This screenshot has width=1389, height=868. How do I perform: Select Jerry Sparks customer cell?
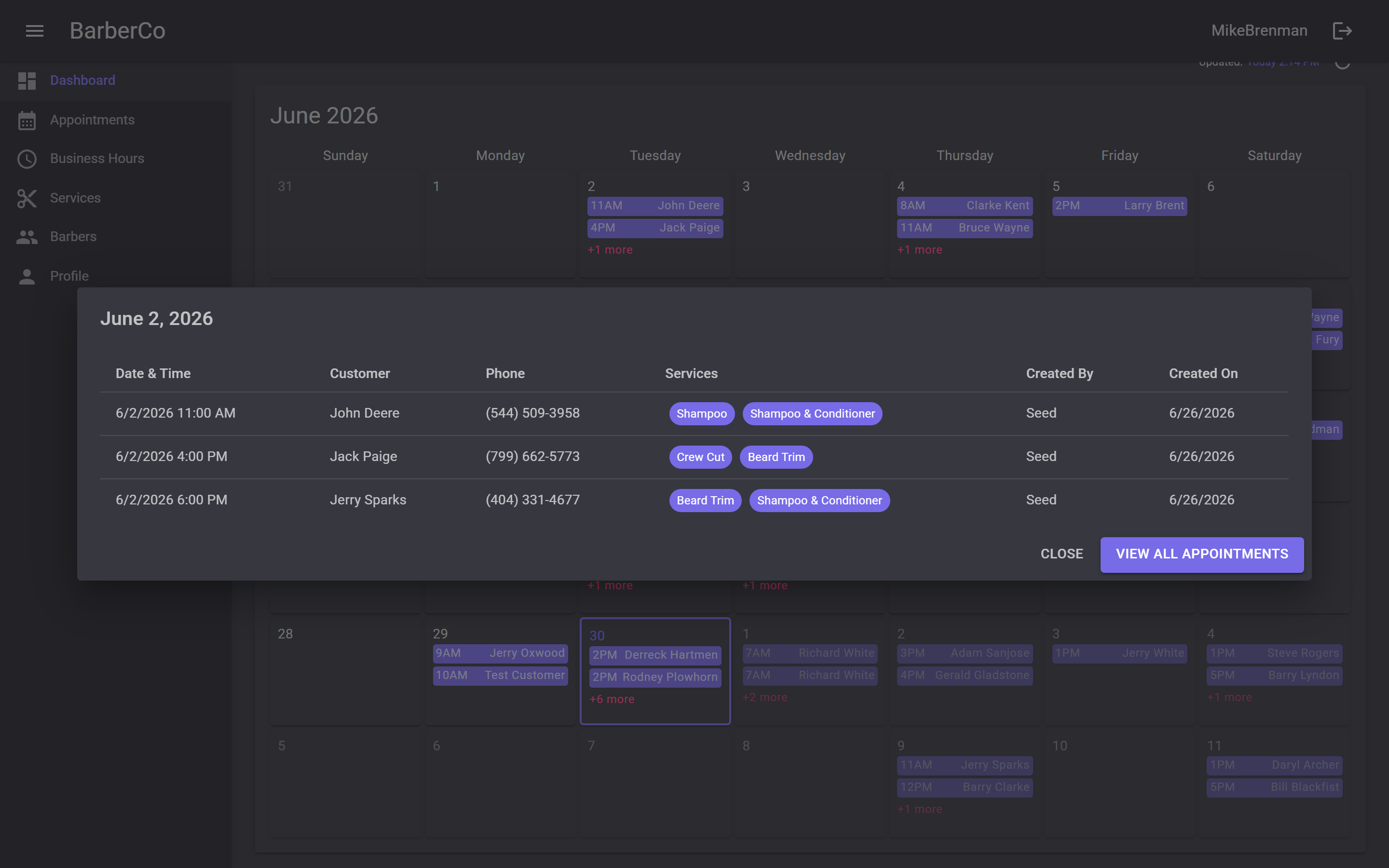click(368, 500)
